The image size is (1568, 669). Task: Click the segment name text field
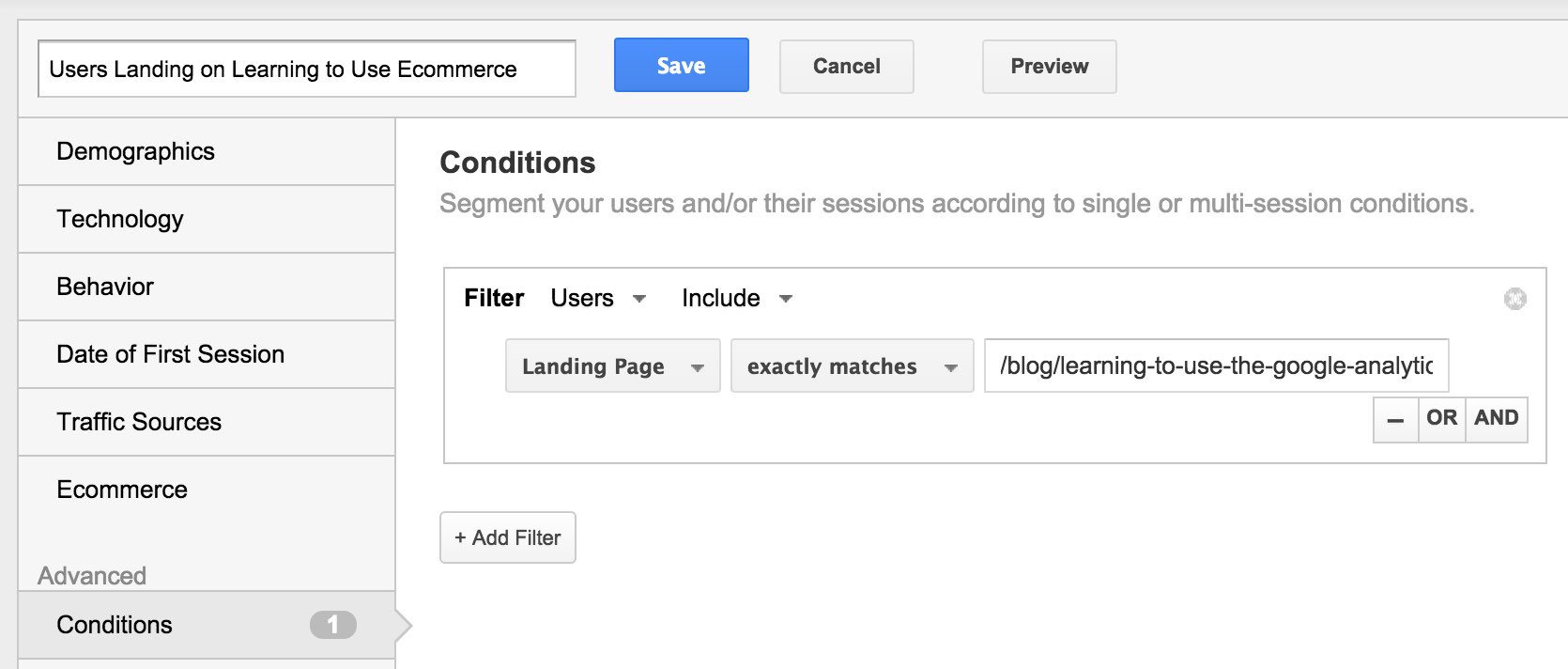[x=307, y=69]
